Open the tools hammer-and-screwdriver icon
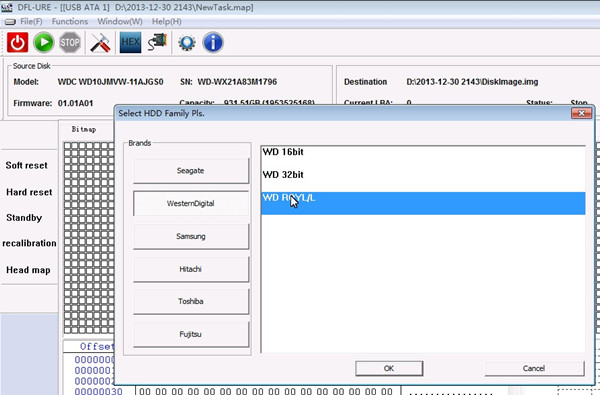Screen dimensions: 600x395 [100, 42]
